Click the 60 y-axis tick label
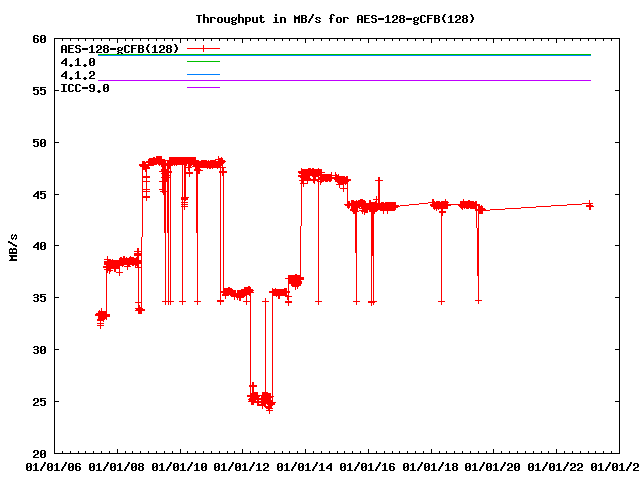The width and height of the screenshot is (640, 480). click(39, 39)
